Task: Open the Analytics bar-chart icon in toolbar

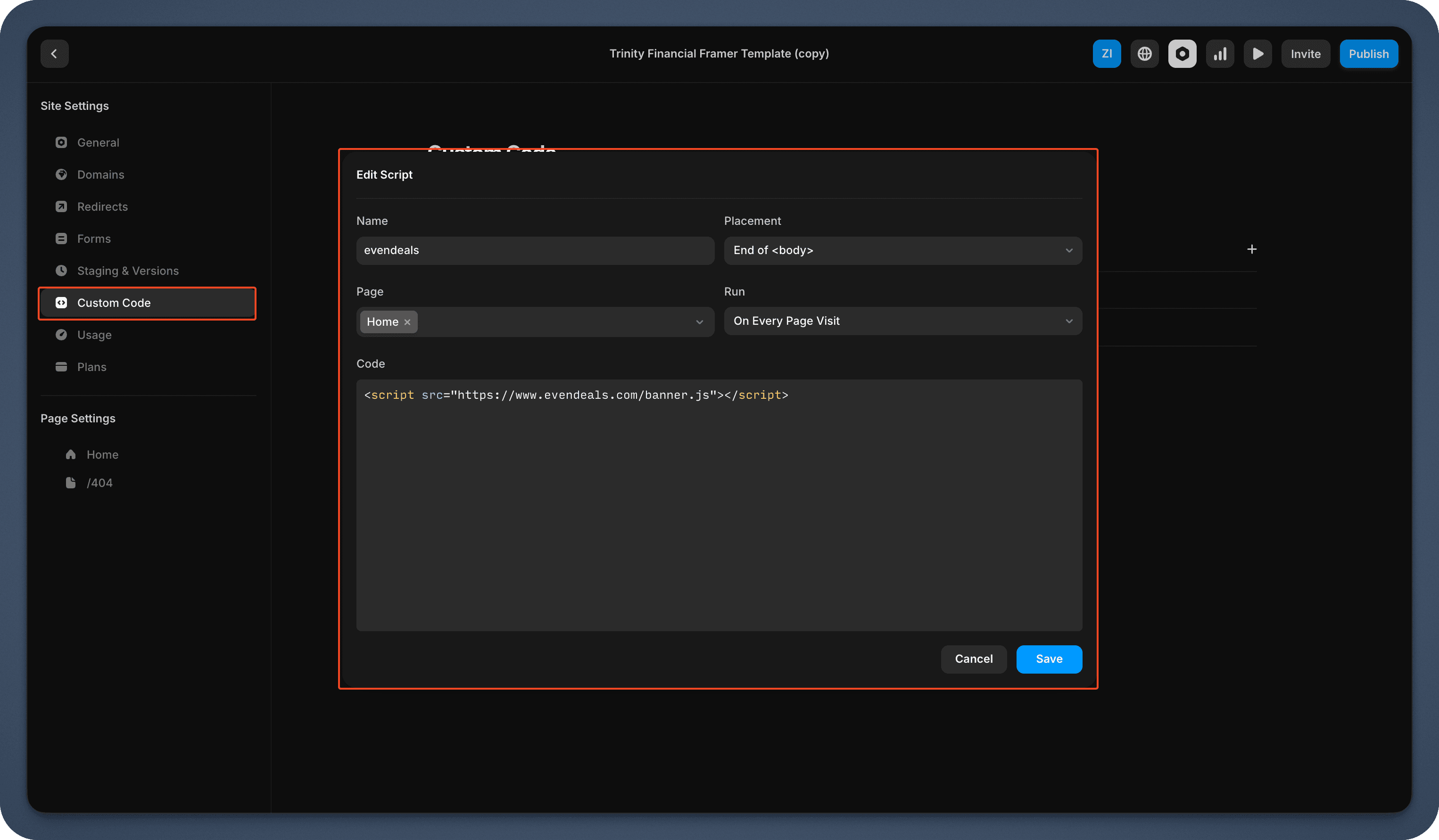Action: pos(1220,53)
